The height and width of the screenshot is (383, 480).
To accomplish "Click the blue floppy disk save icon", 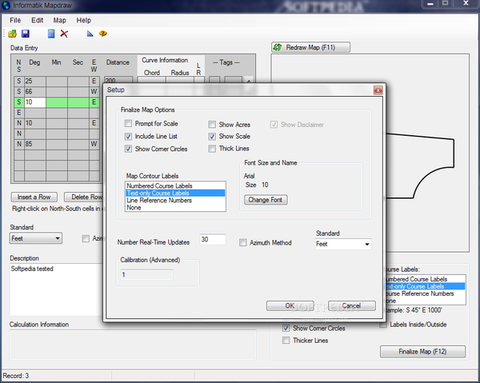I will point(25,34).
